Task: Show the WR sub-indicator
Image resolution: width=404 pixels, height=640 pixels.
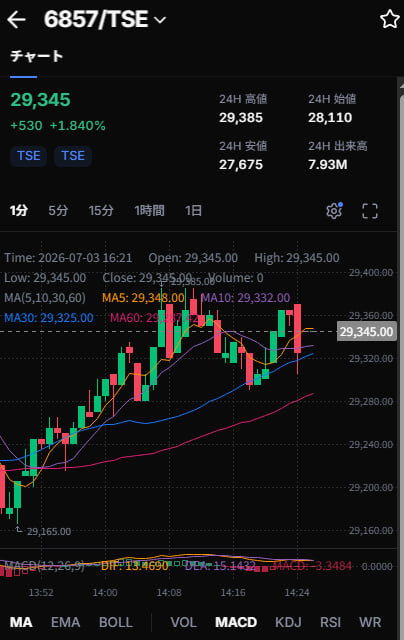Action: [370, 622]
